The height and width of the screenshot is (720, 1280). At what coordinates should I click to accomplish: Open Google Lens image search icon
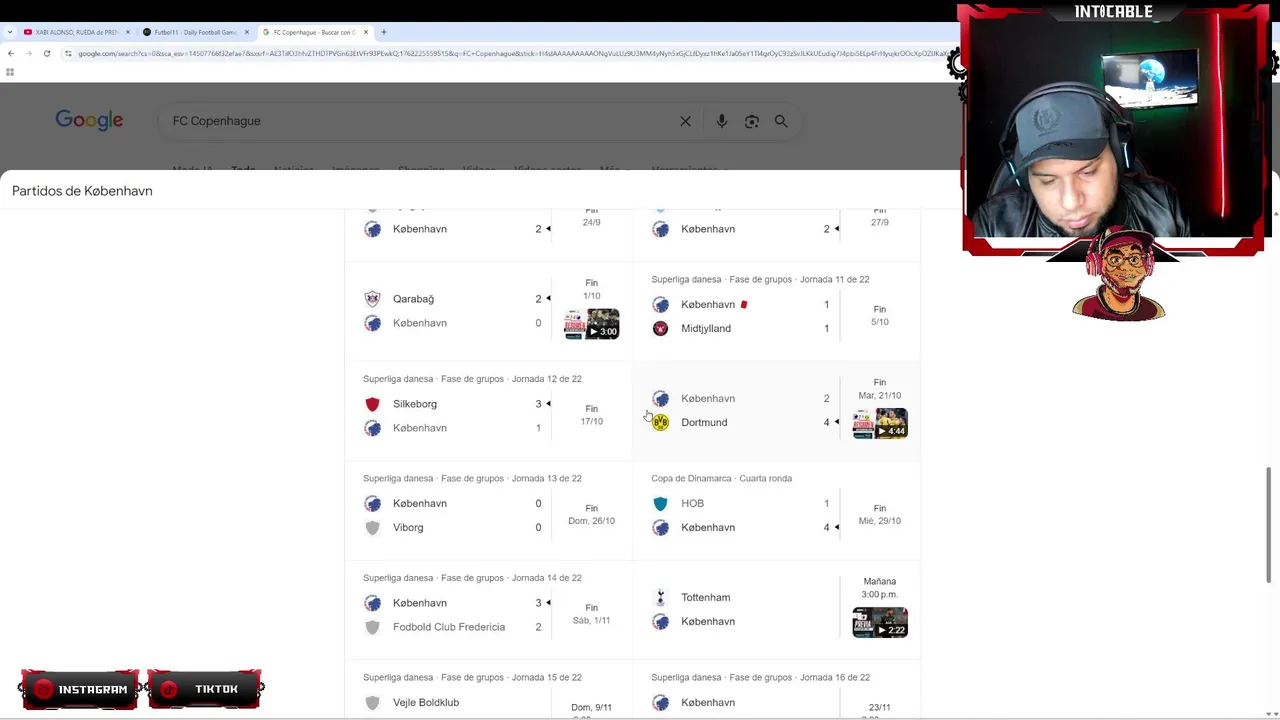[751, 121]
